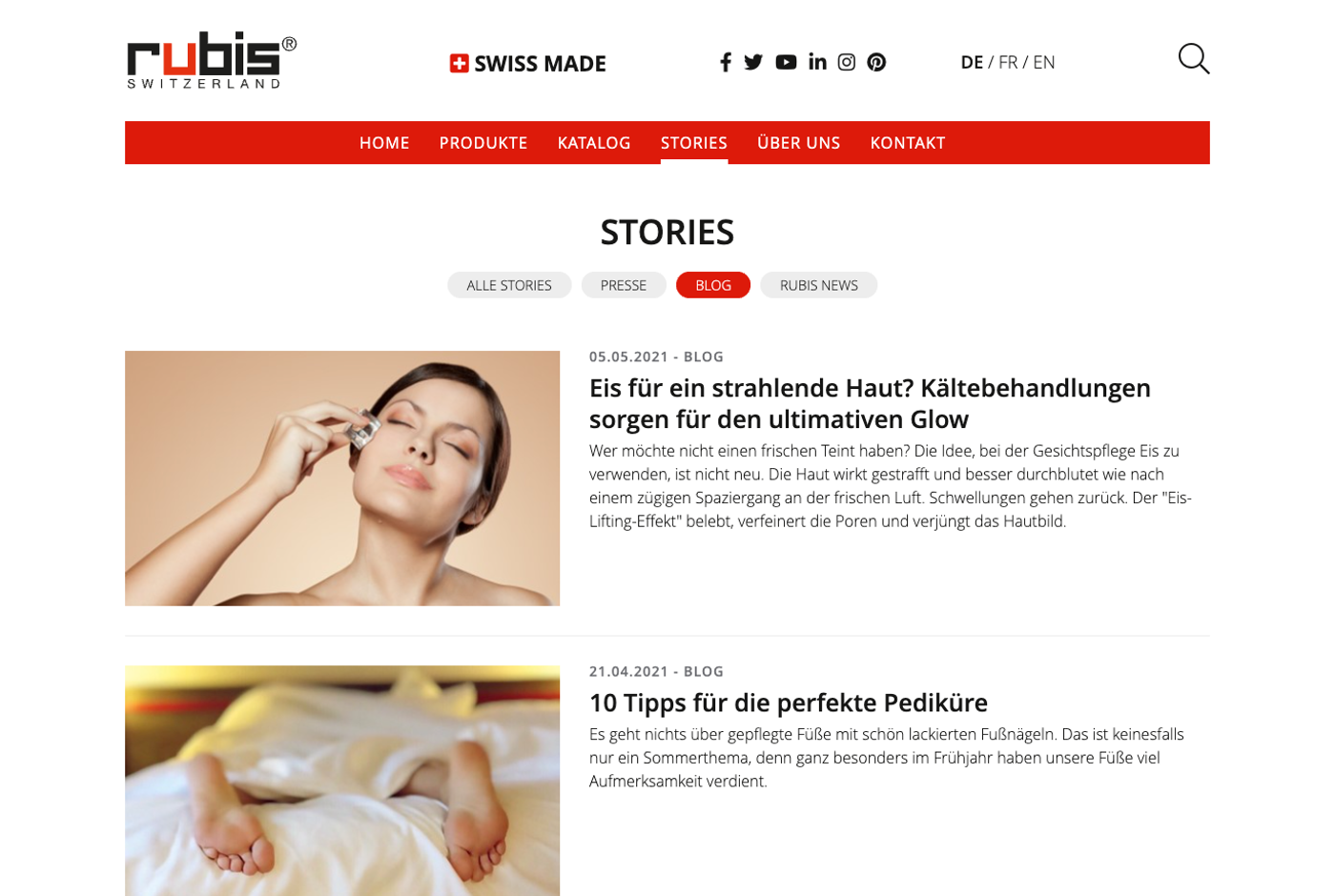The image size is (1335, 896).
Task: Open the Produkte menu item
Action: (483, 143)
